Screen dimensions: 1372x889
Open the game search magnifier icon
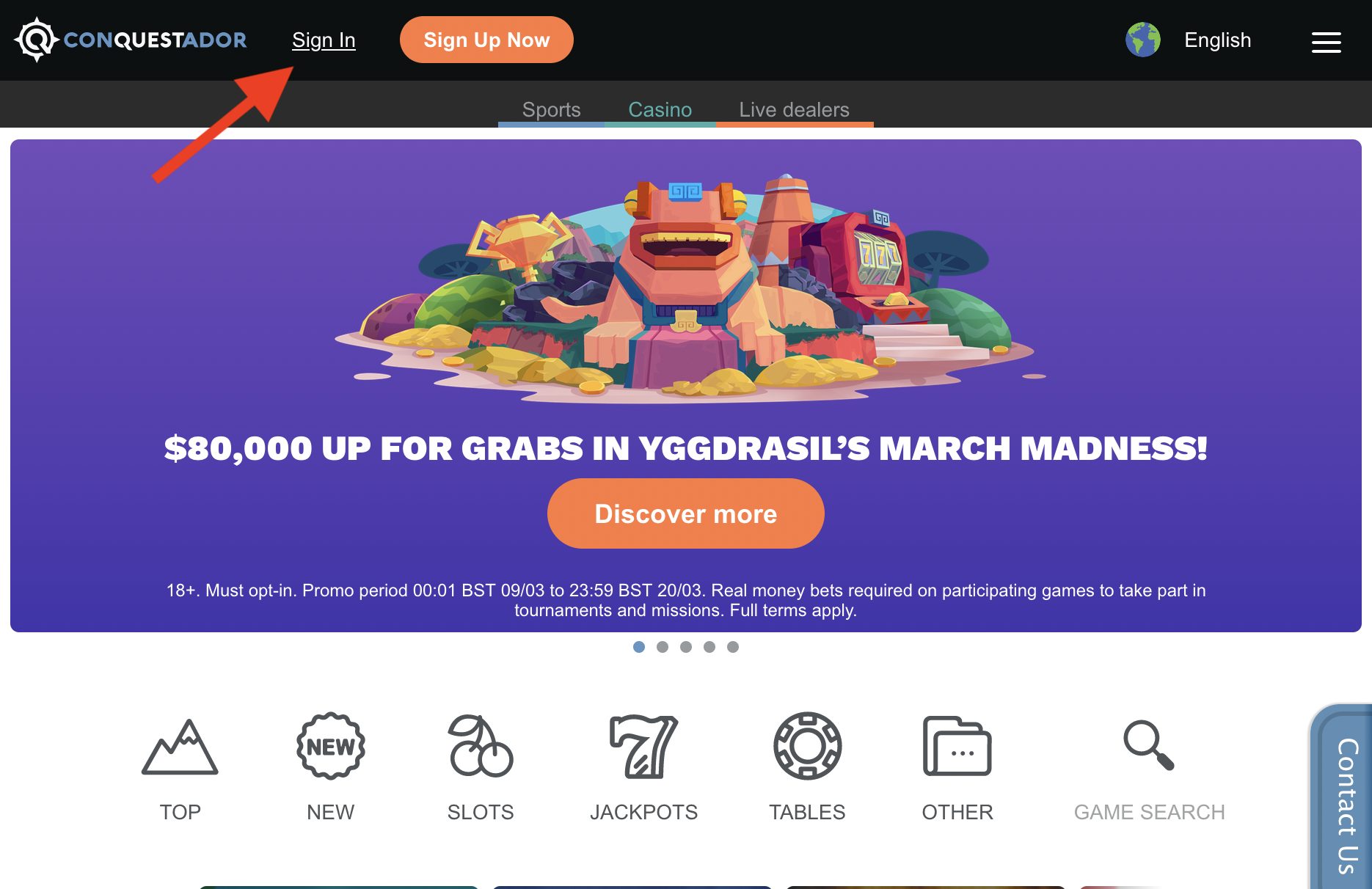1149,745
